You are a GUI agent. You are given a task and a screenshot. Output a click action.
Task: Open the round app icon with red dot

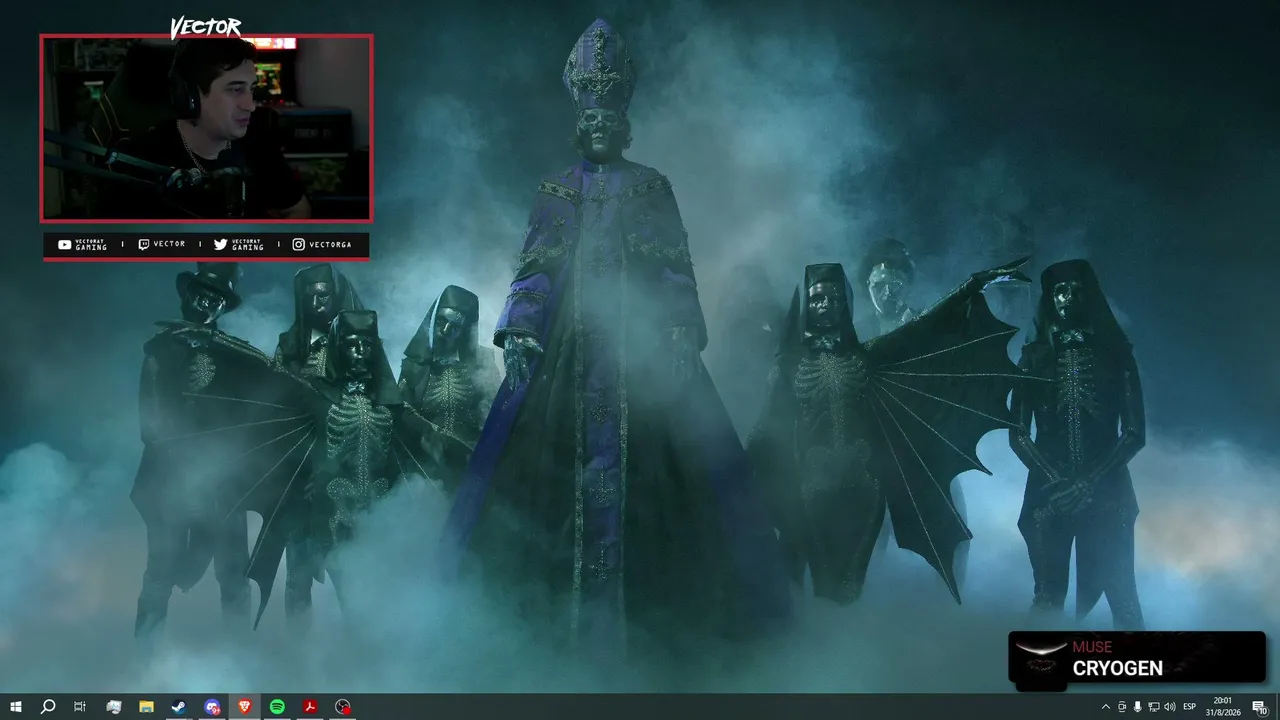(344, 707)
